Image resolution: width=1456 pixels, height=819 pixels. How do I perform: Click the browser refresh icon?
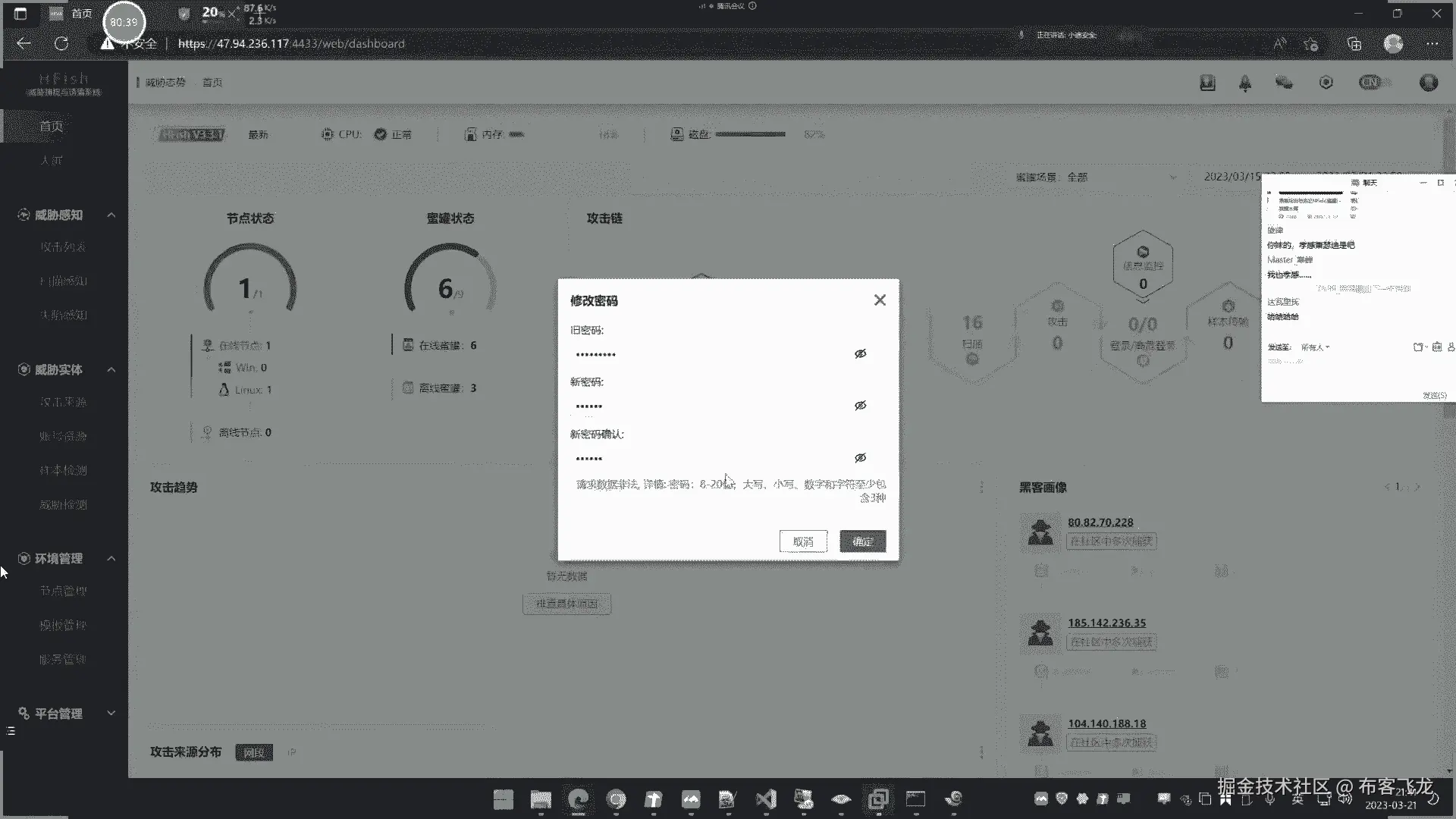coord(61,44)
